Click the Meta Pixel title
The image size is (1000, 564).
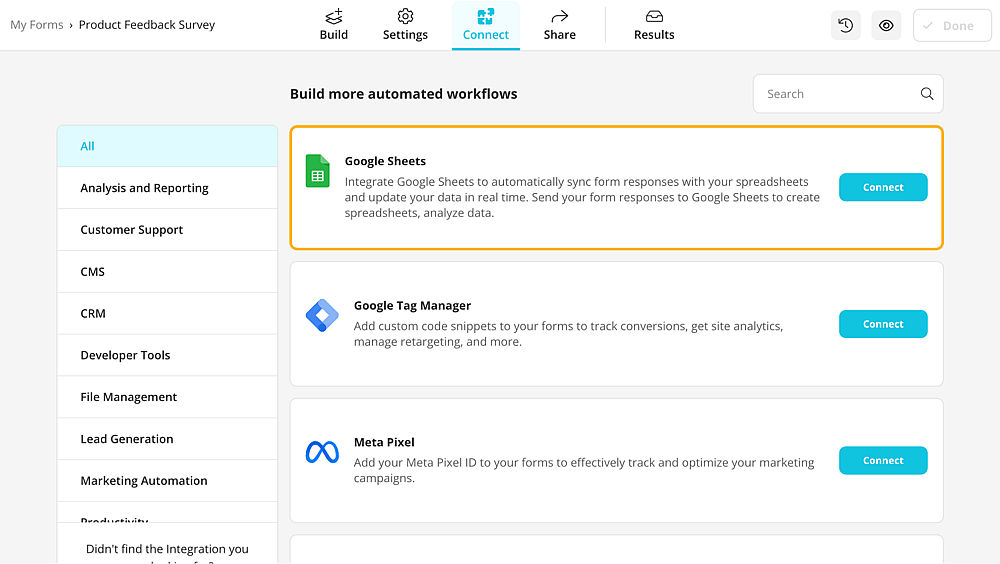tap(384, 442)
